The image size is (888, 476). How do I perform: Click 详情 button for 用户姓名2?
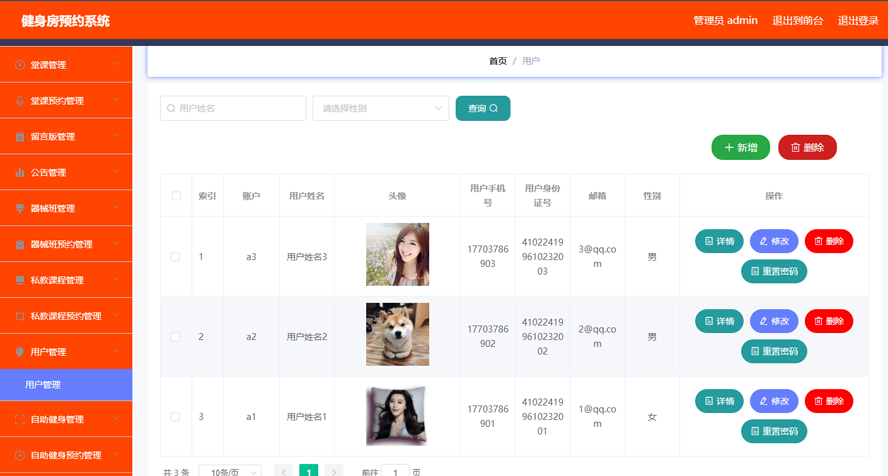(719, 321)
